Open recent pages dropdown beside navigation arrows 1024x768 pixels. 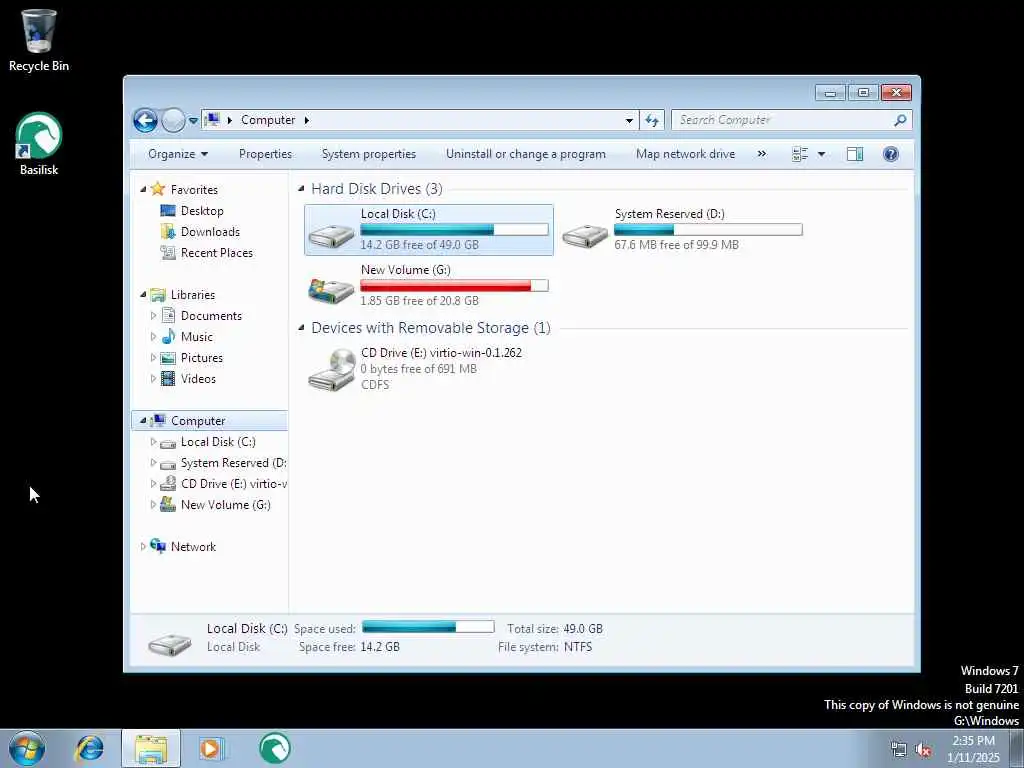[193, 121]
